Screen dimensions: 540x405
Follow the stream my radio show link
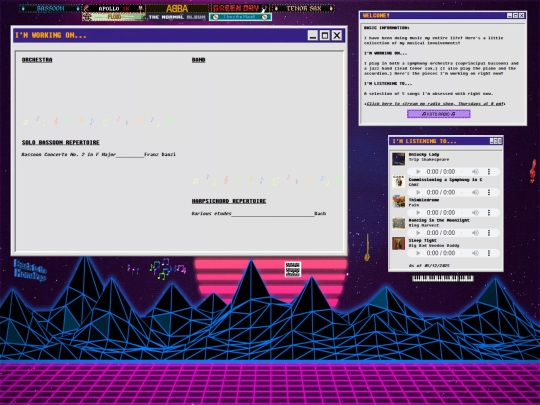435,104
